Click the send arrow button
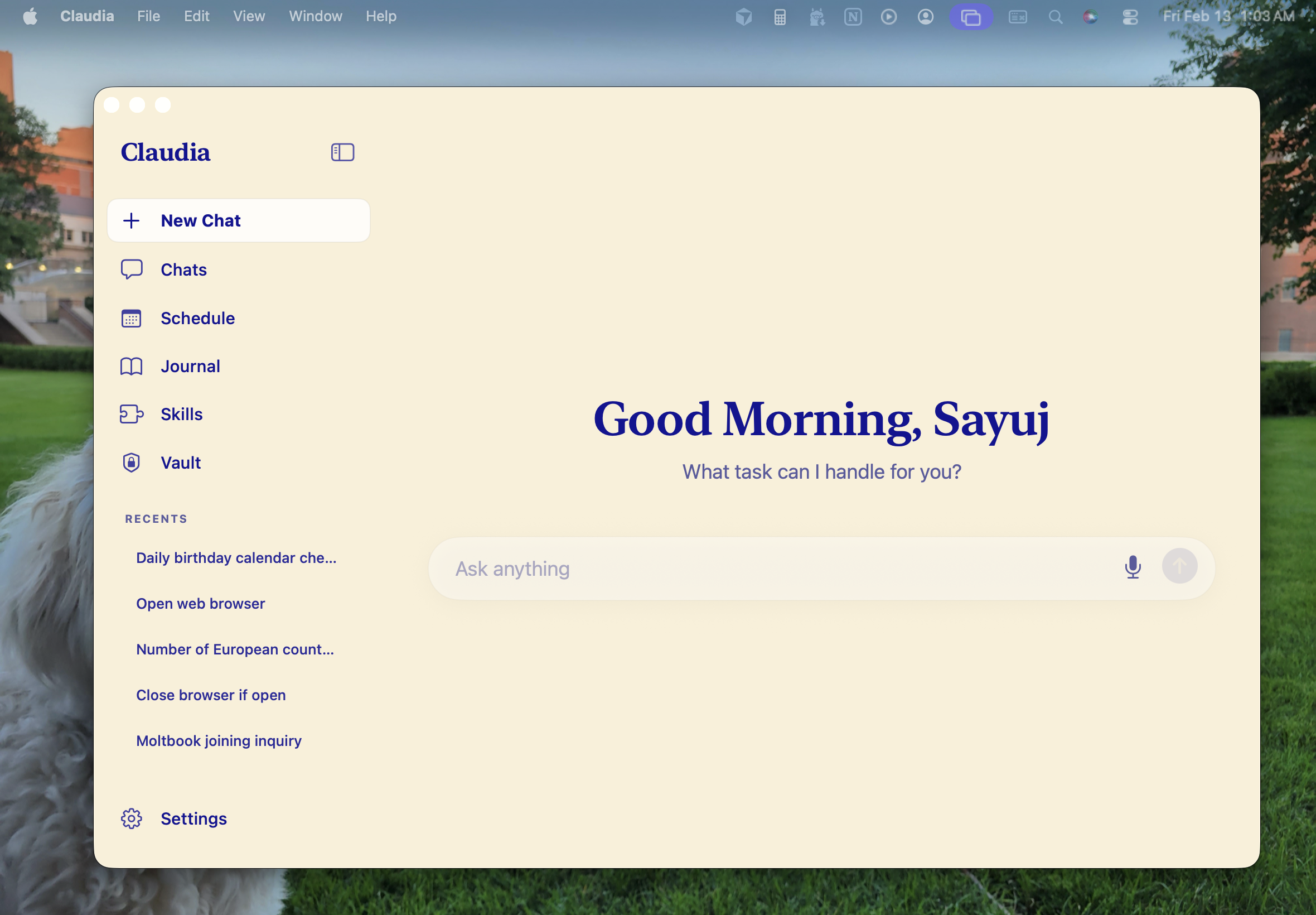 [x=1178, y=566]
